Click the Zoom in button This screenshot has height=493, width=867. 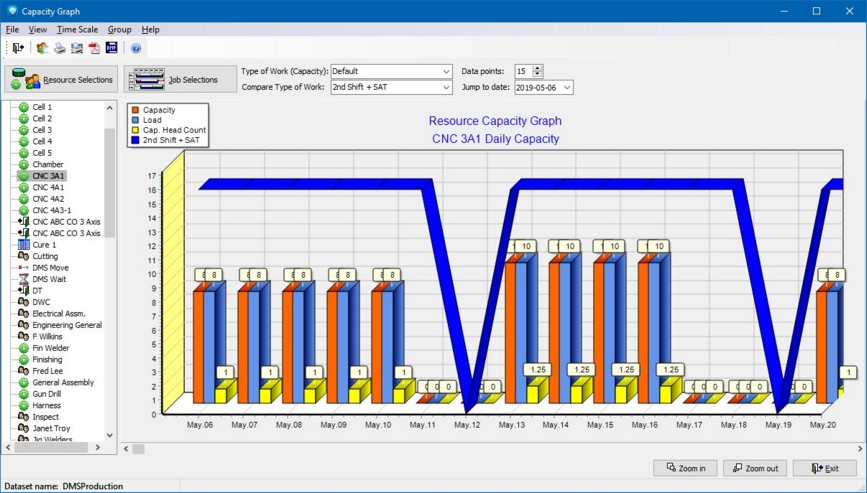point(686,468)
